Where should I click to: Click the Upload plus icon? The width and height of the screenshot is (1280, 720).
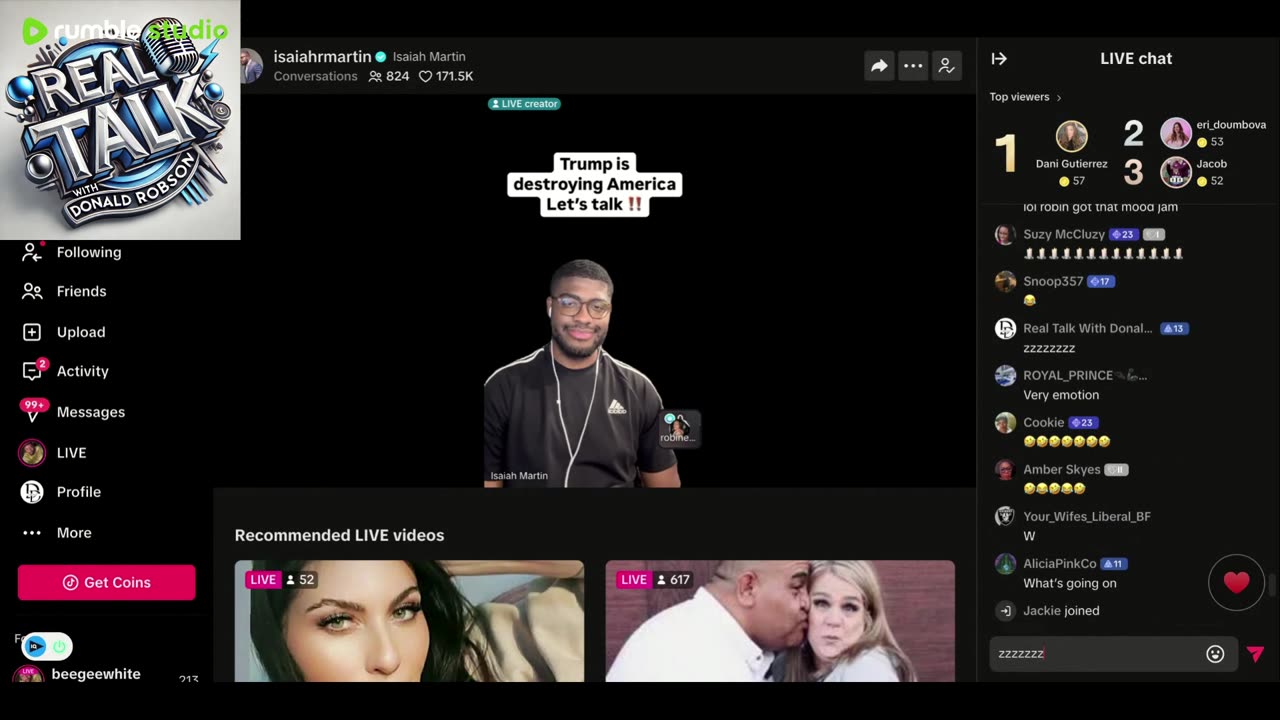(x=32, y=332)
